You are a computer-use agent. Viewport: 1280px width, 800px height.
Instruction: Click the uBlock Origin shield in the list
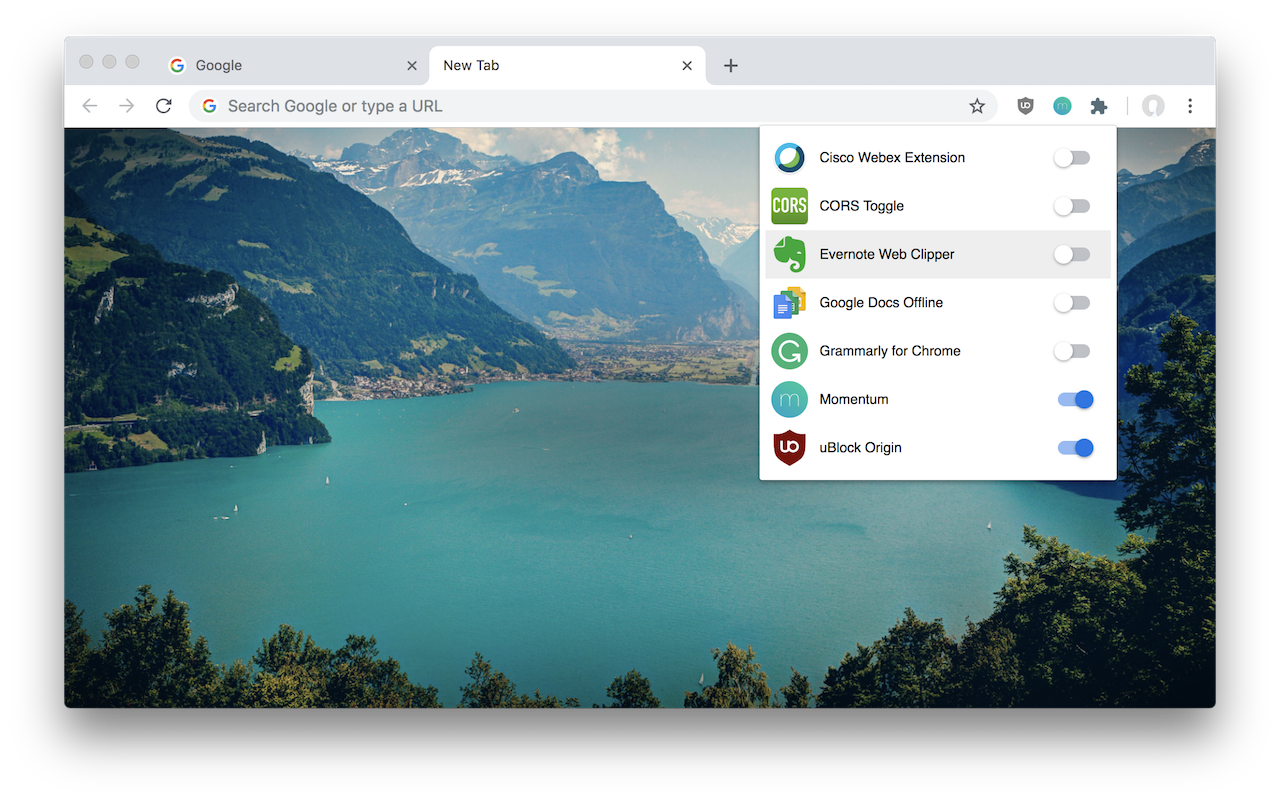(x=790, y=447)
